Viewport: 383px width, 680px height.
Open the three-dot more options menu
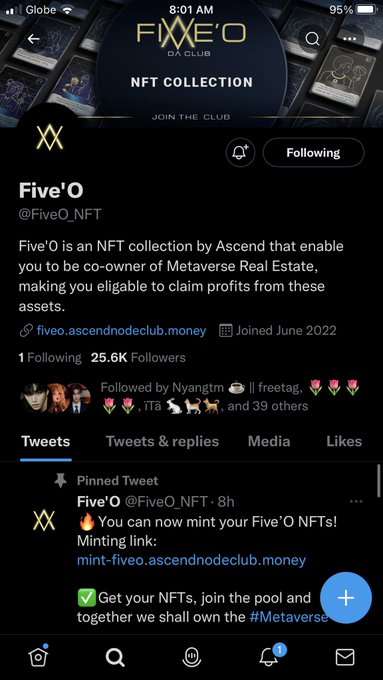(x=349, y=39)
